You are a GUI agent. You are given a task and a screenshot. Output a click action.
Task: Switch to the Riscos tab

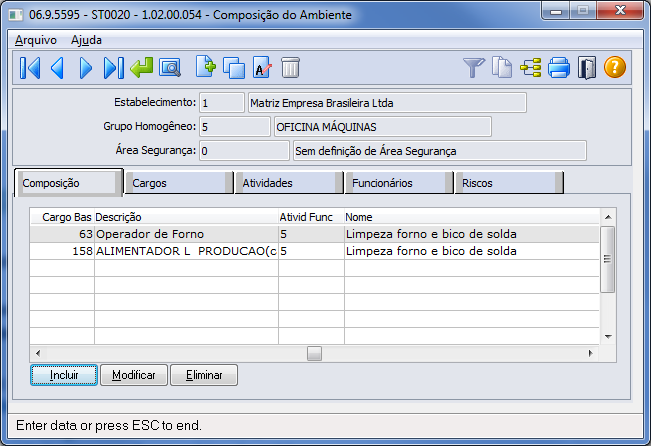click(509, 183)
